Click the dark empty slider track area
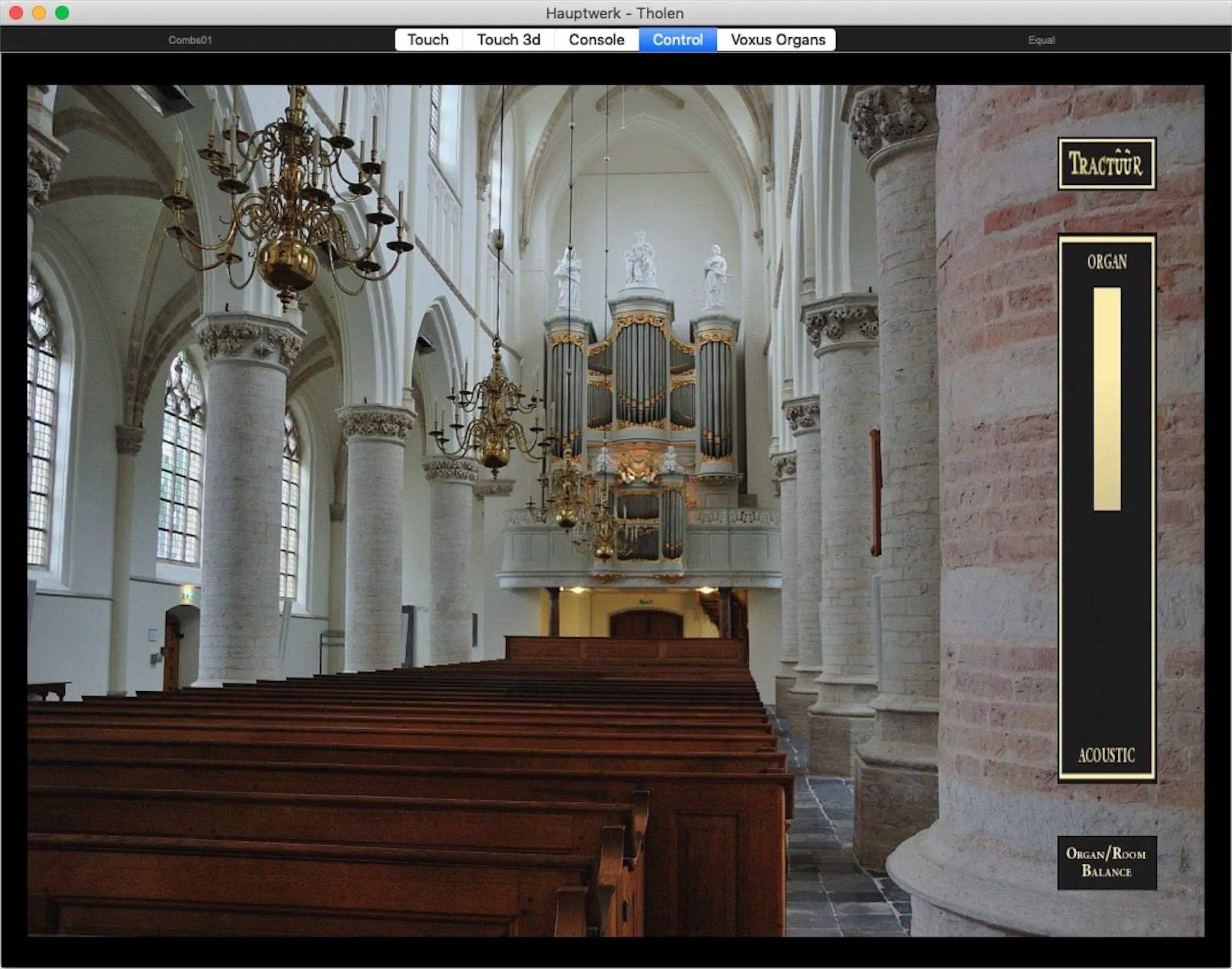 click(1106, 629)
